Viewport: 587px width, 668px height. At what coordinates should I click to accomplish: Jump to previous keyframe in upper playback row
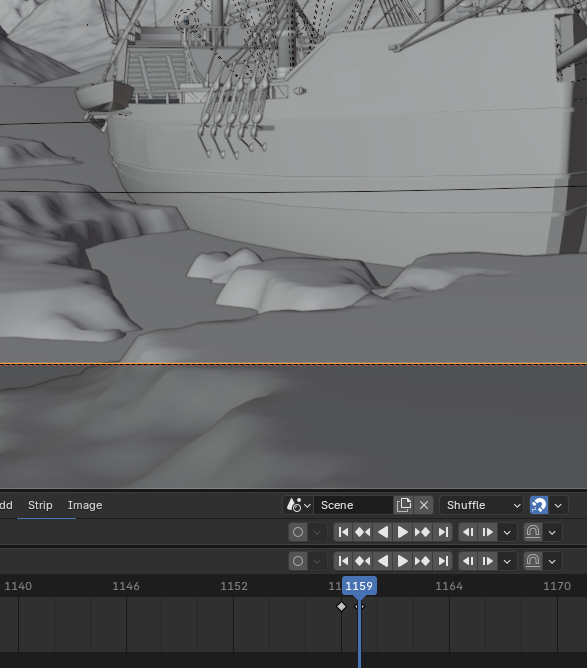coord(363,532)
